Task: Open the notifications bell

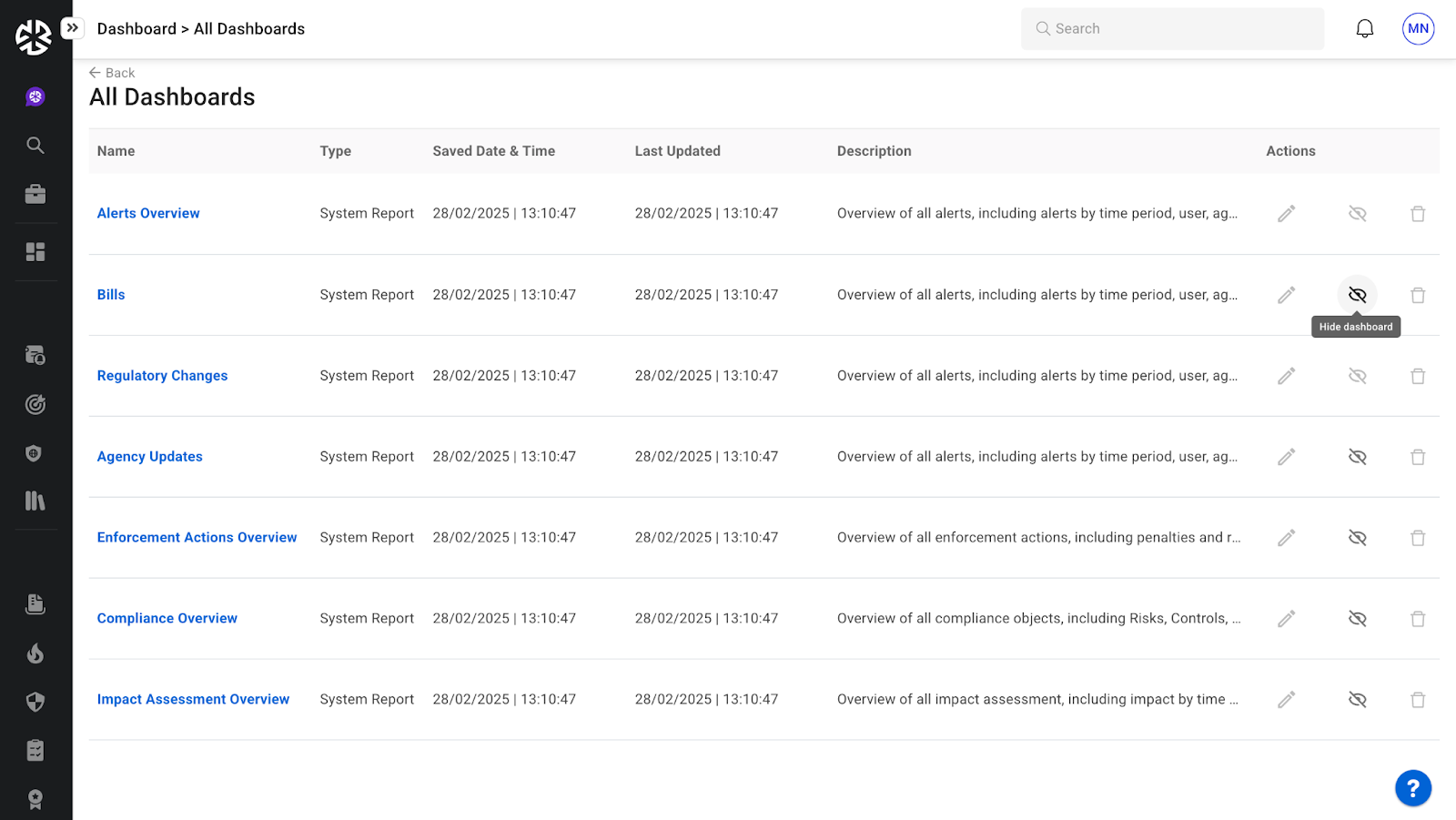Action: (1364, 29)
